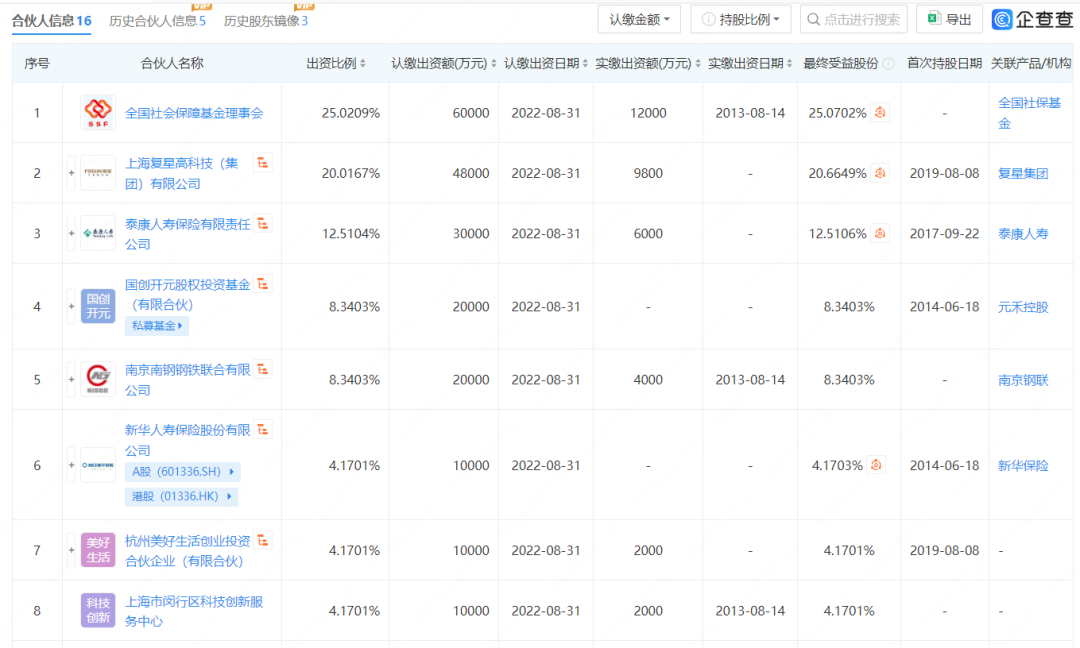Viewport: 1080px width, 648px height.
Task: Click equity structure icon beside 杭州美好生活
Action: tap(262, 541)
